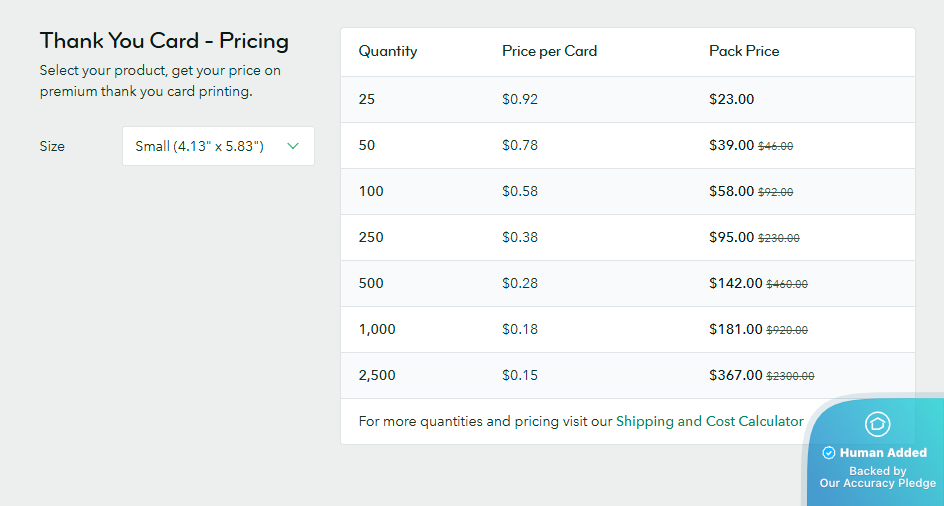Click the Price per Card column header
Viewport: 944px width, 506px height.
coord(549,51)
